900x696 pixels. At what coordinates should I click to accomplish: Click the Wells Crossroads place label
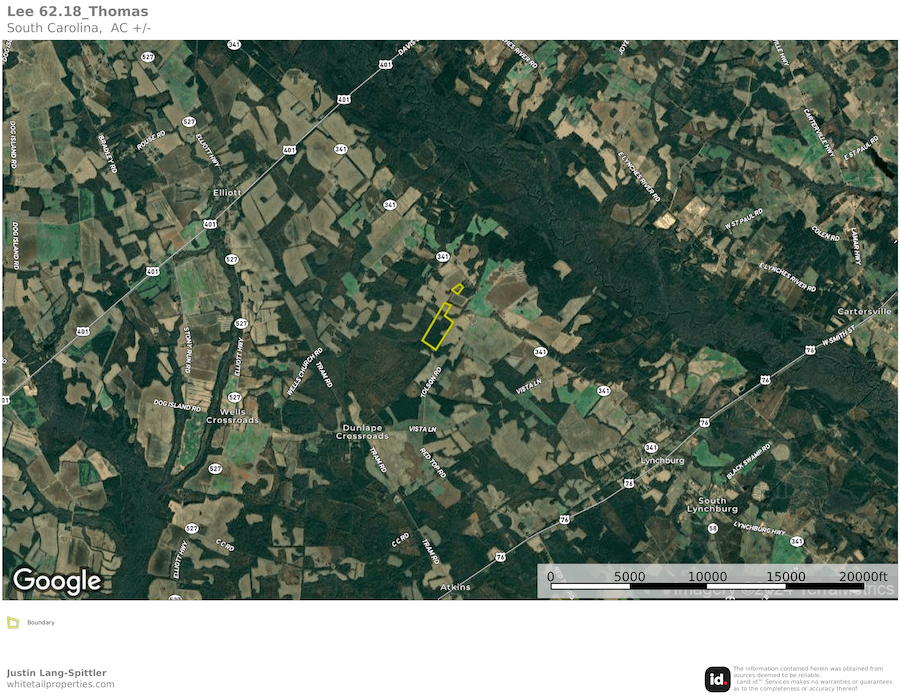click(232, 416)
